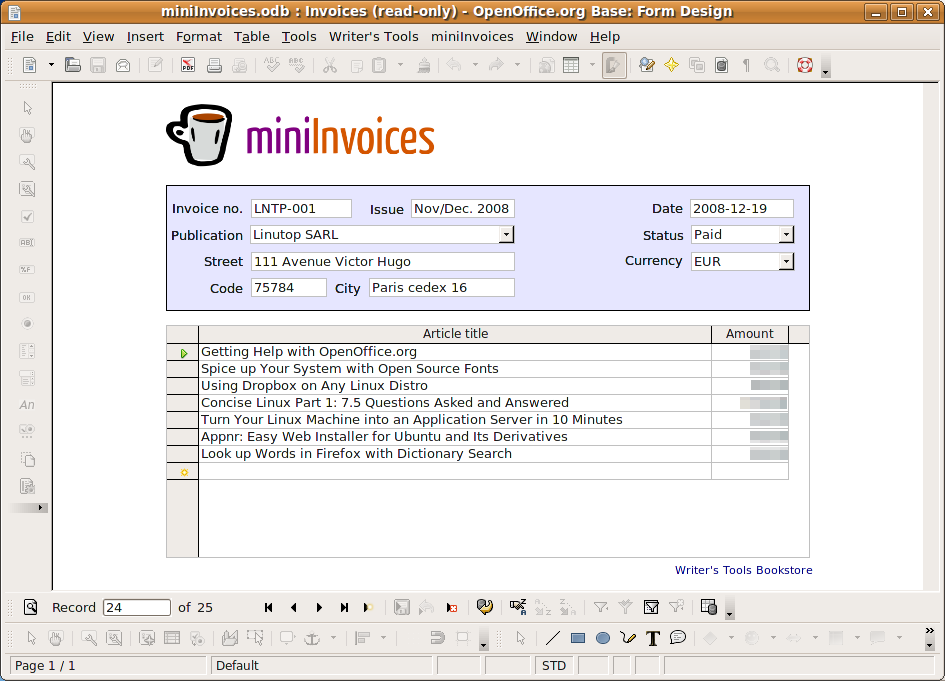Click the STD selection mode in status bar
This screenshot has height=681, width=945.
(x=554, y=665)
